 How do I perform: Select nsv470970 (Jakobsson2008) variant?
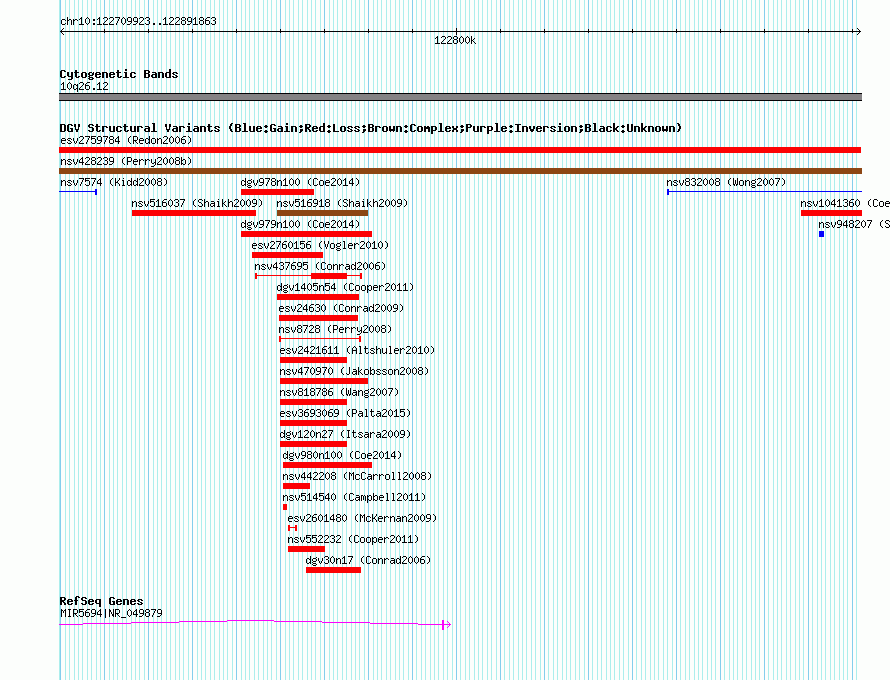[x=324, y=381]
